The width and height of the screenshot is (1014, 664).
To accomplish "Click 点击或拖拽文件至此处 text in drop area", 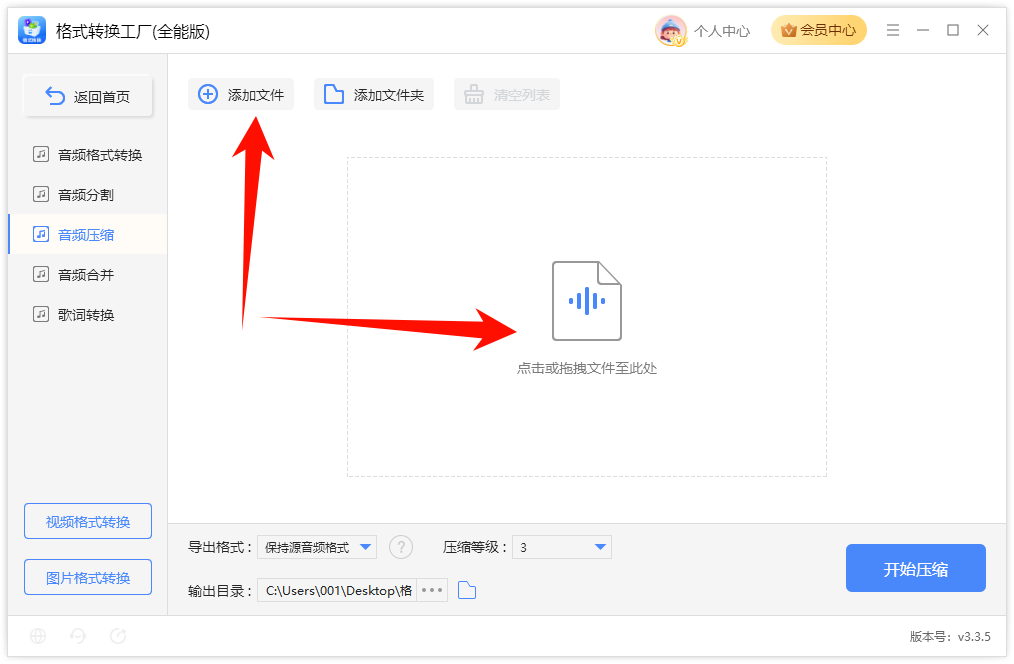I will click(x=587, y=369).
